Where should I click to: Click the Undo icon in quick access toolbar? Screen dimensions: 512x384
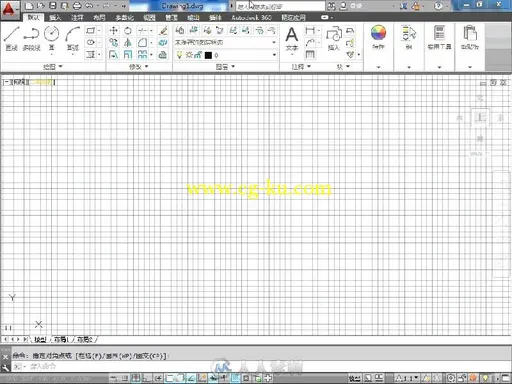89,6
